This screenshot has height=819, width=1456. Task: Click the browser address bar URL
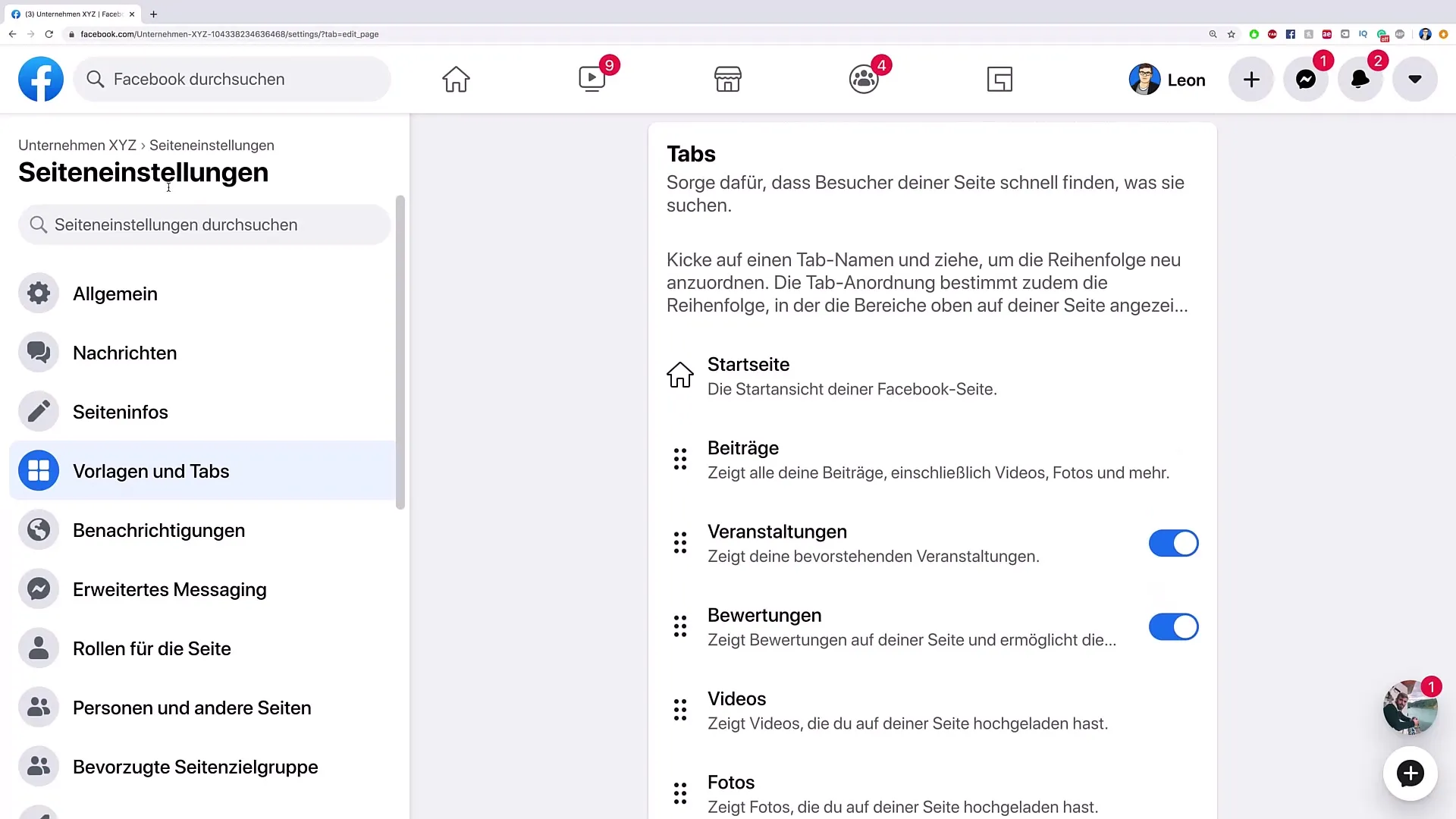[x=230, y=34]
